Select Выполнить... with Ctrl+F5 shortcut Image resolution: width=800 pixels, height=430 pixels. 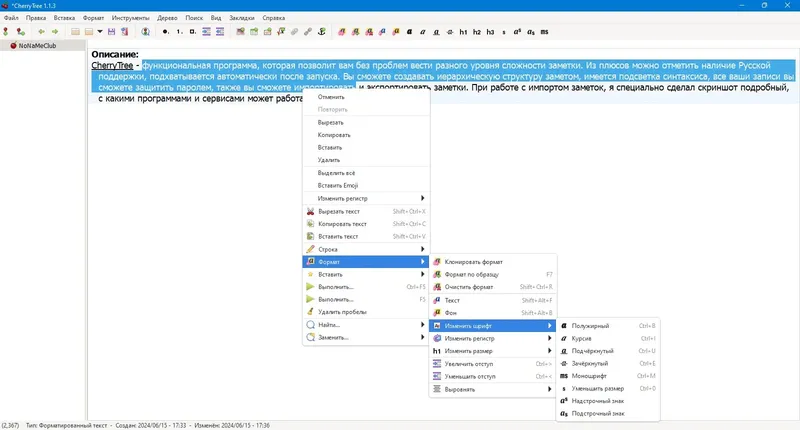(366, 287)
